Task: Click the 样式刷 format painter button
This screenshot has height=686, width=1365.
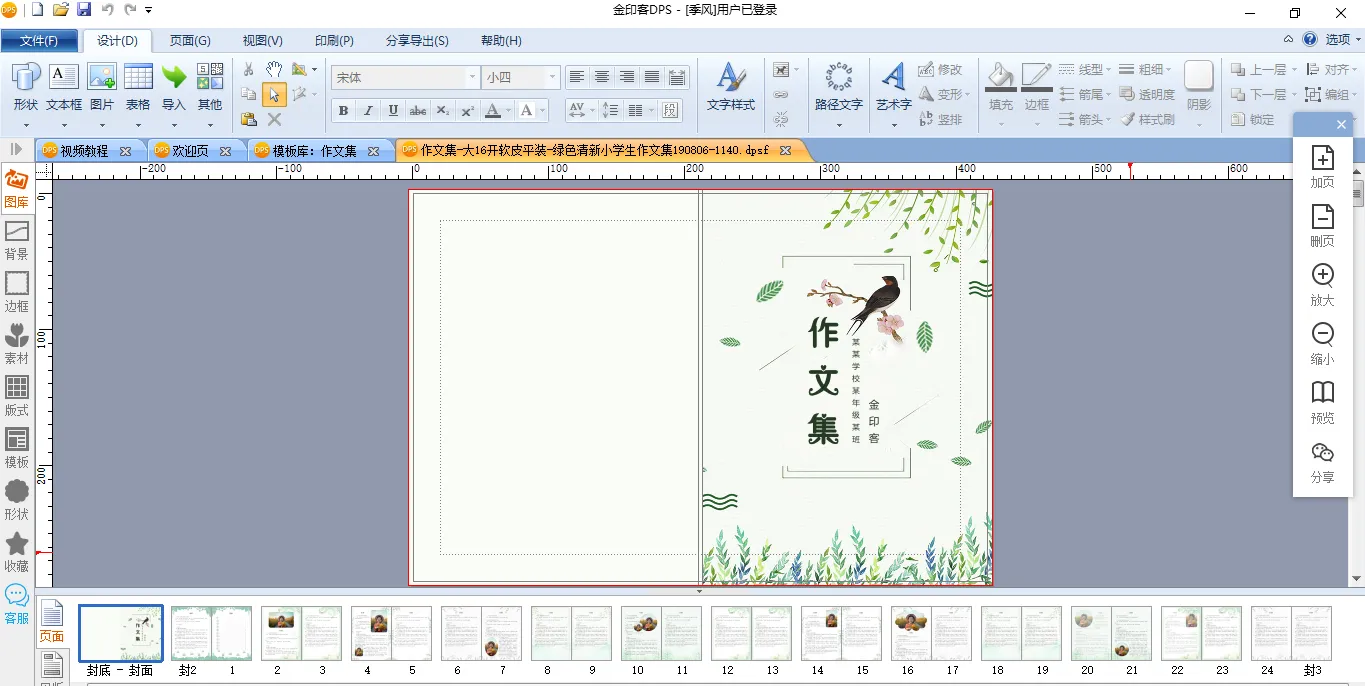Action: [1147, 119]
